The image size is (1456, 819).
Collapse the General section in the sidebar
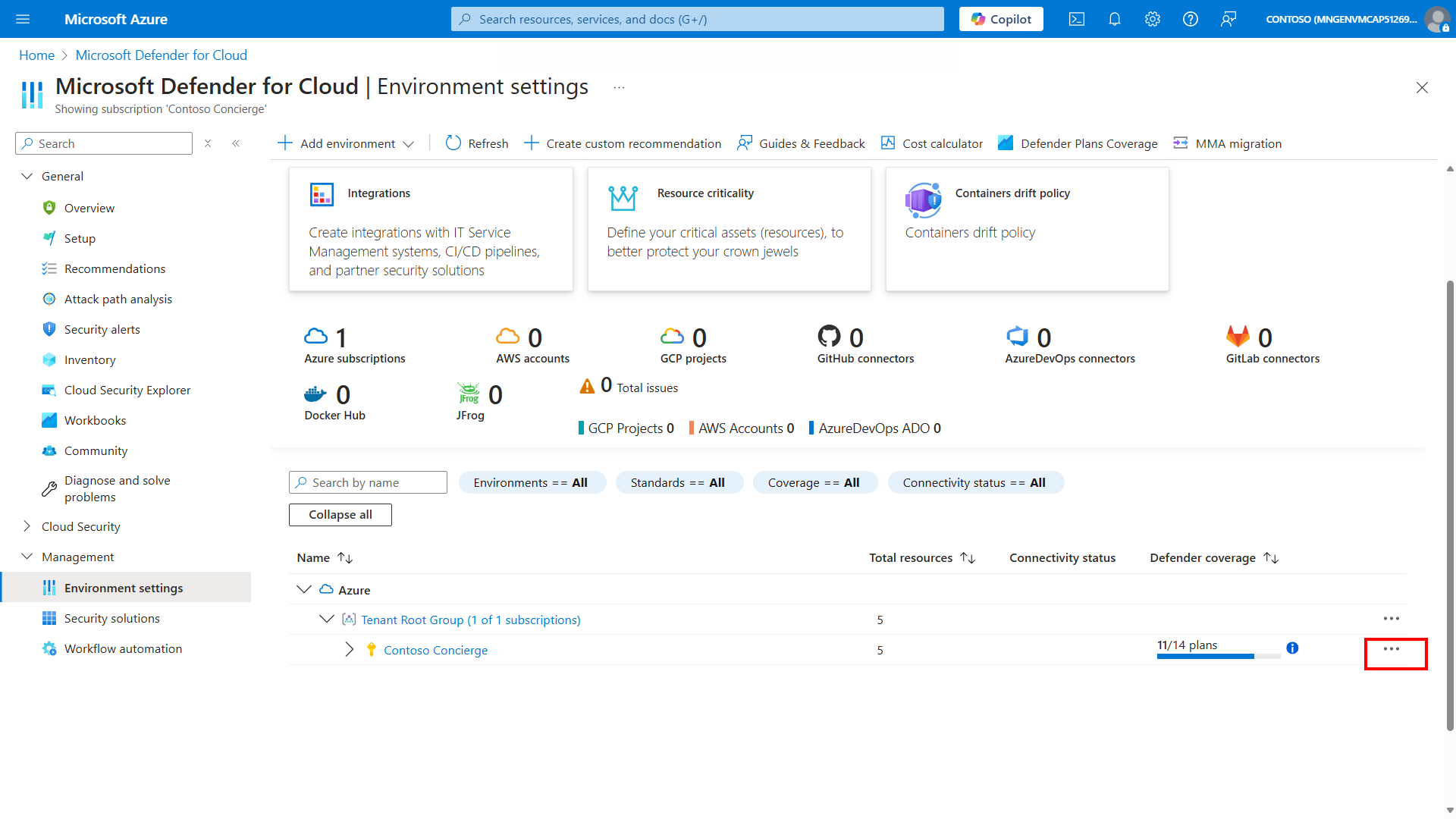click(x=27, y=176)
